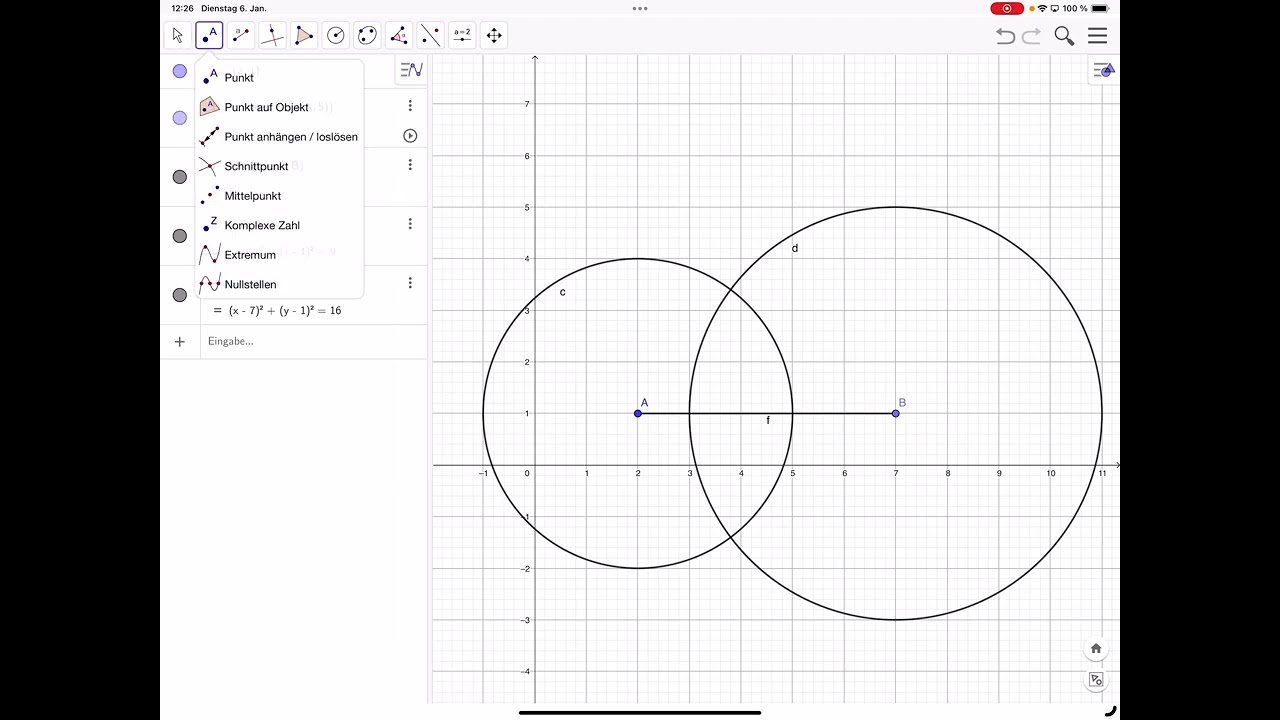Select the Ellipse conic tool
This screenshot has width=1280, height=720.
click(x=367, y=36)
